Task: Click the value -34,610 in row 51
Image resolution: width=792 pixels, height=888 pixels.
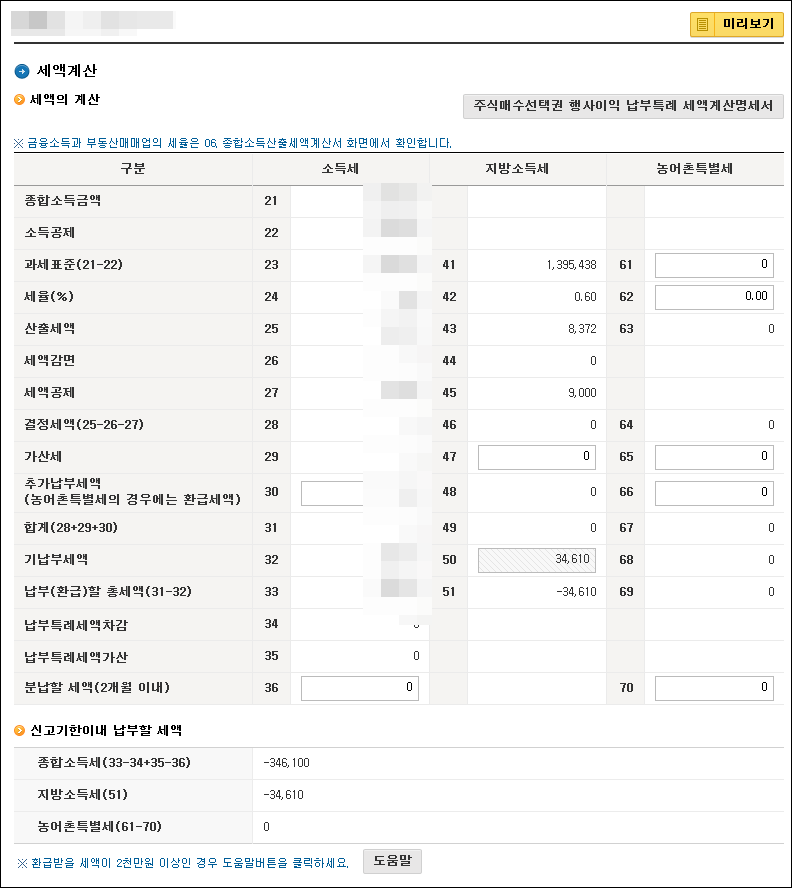Action: [x=576, y=592]
